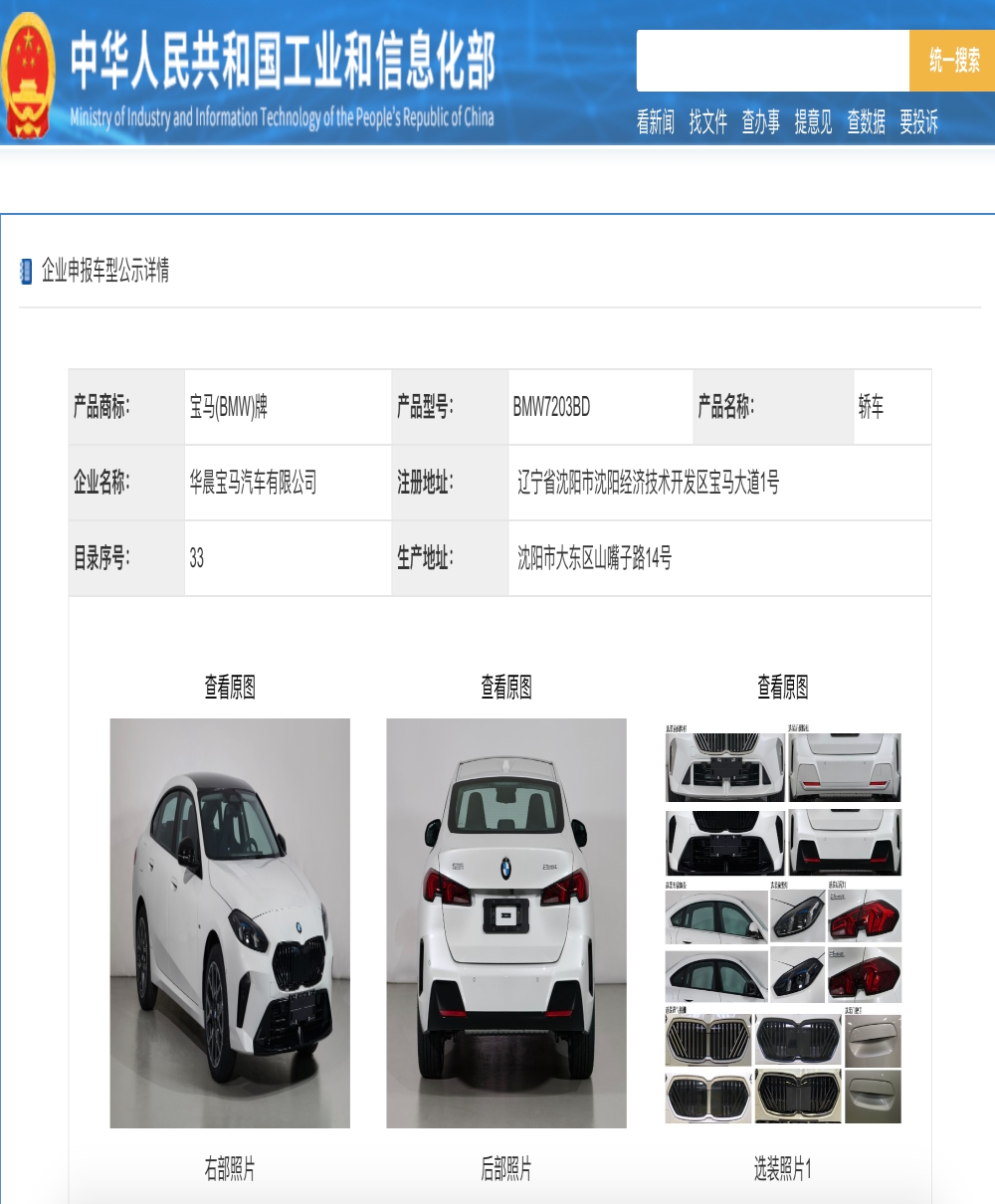995x1204 pixels.
Task: Click 查看原图 above the 右部照片 image
Action: (230, 687)
